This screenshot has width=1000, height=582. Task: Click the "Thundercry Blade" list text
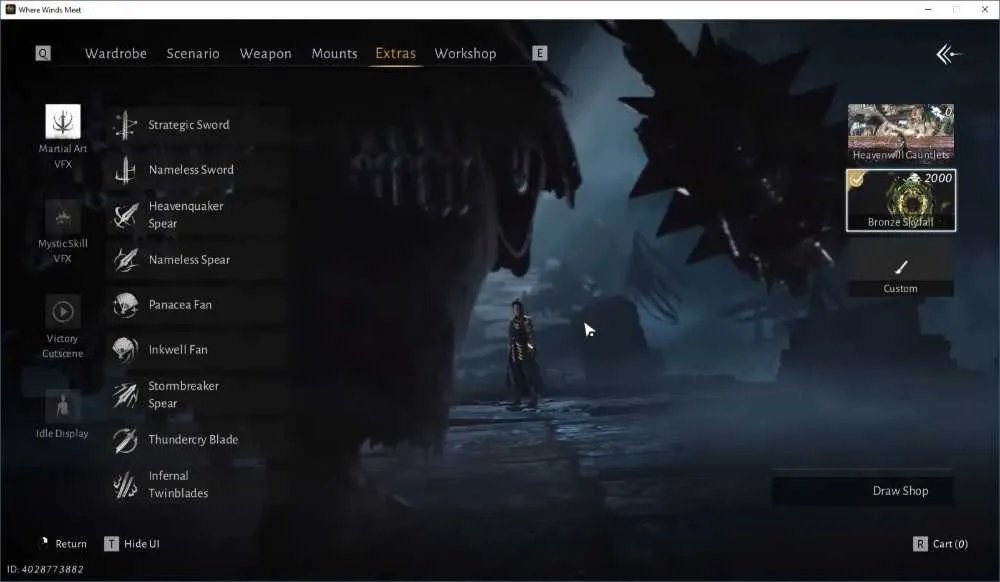pyautogui.click(x=193, y=440)
